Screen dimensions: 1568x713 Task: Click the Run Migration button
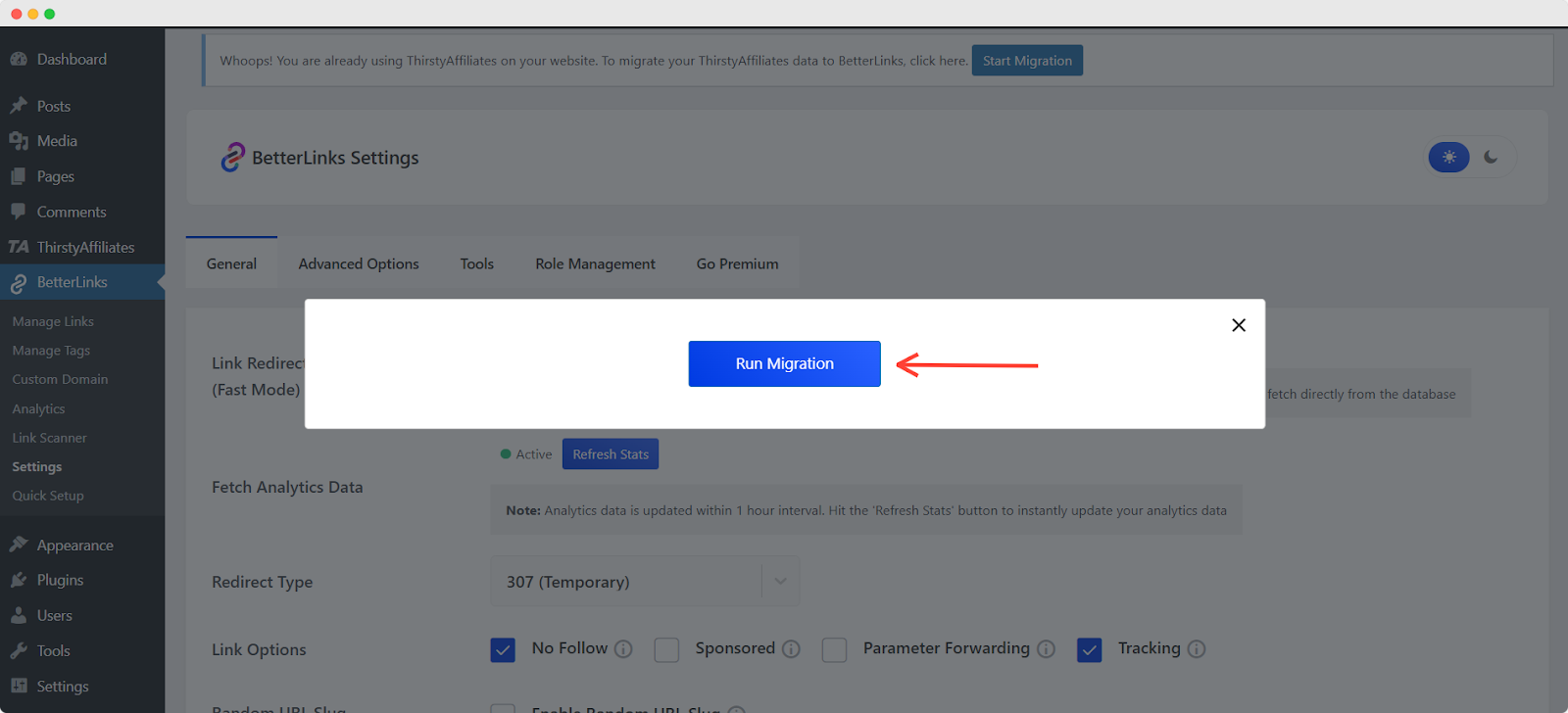point(783,363)
